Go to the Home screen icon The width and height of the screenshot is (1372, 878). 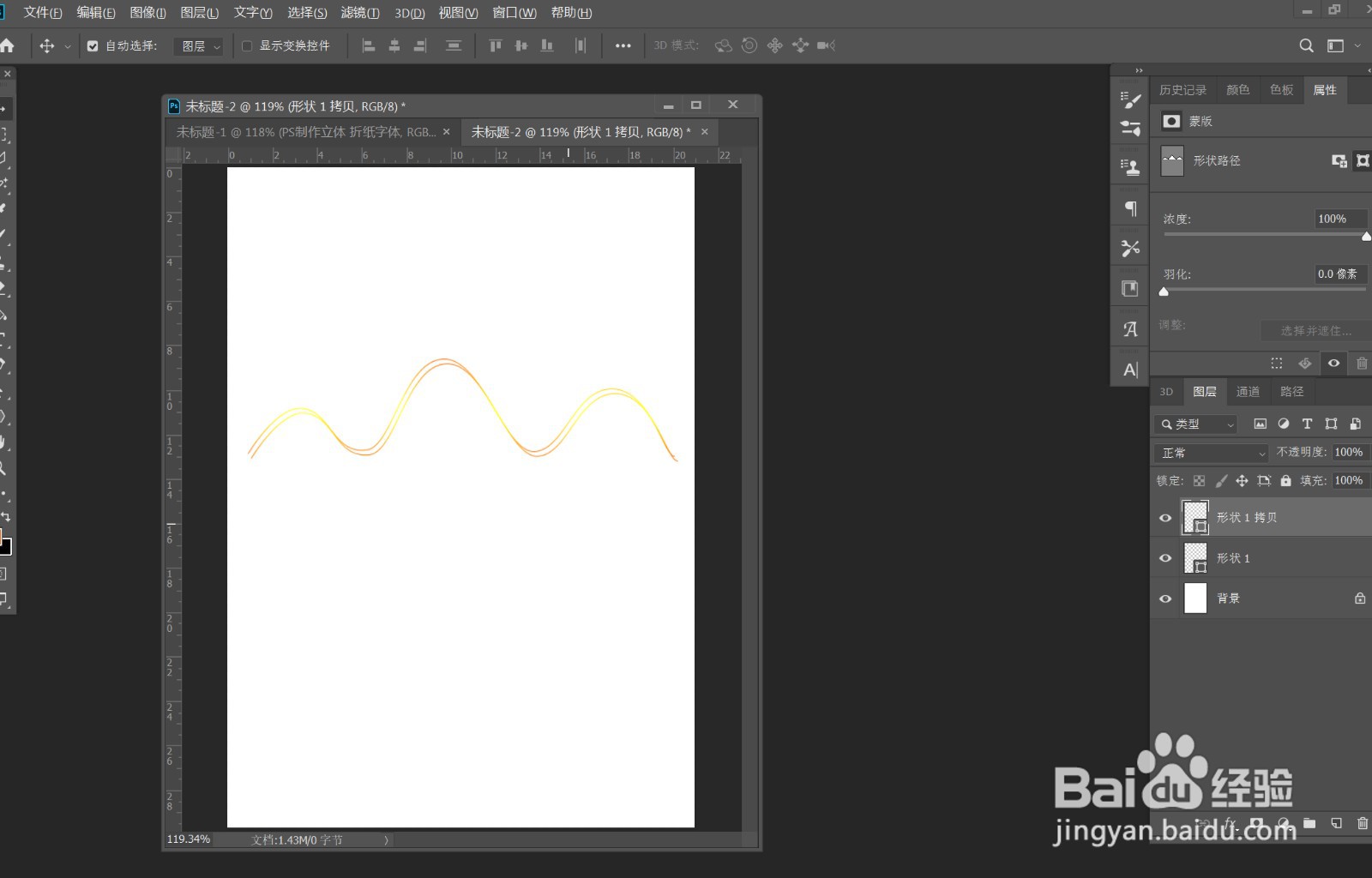[7, 45]
